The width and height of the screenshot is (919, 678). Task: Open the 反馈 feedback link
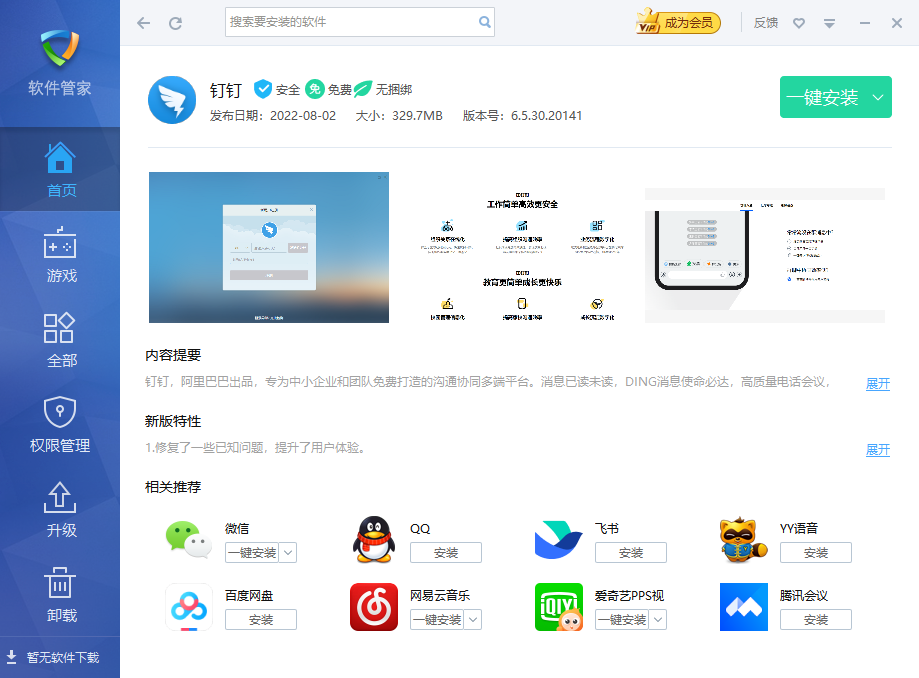click(765, 23)
